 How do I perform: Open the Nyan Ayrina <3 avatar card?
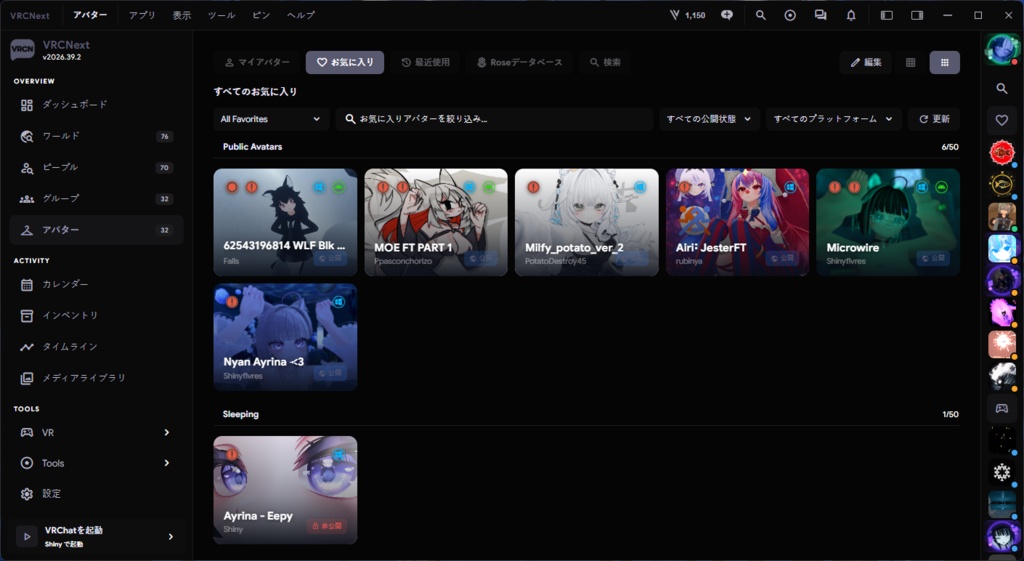pyautogui.click(x=285, y=337)
